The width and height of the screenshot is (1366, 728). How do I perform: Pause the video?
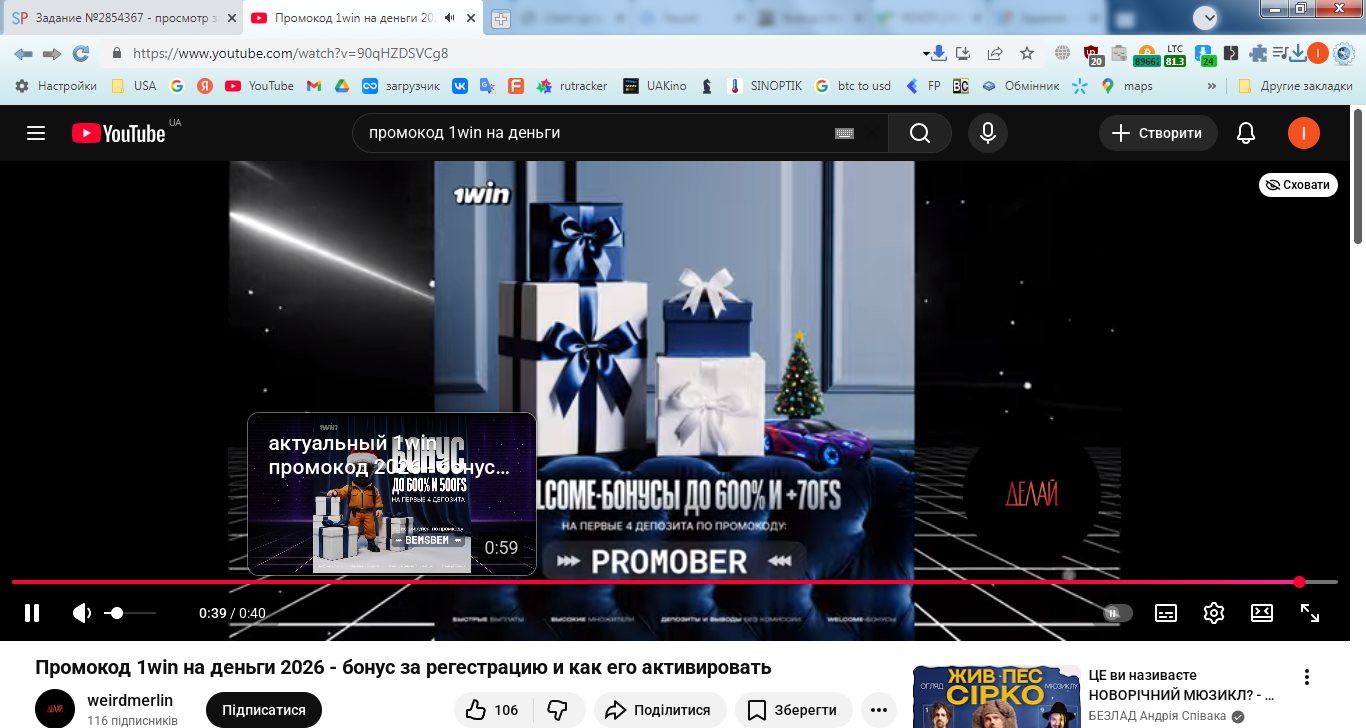coord(32,613)
